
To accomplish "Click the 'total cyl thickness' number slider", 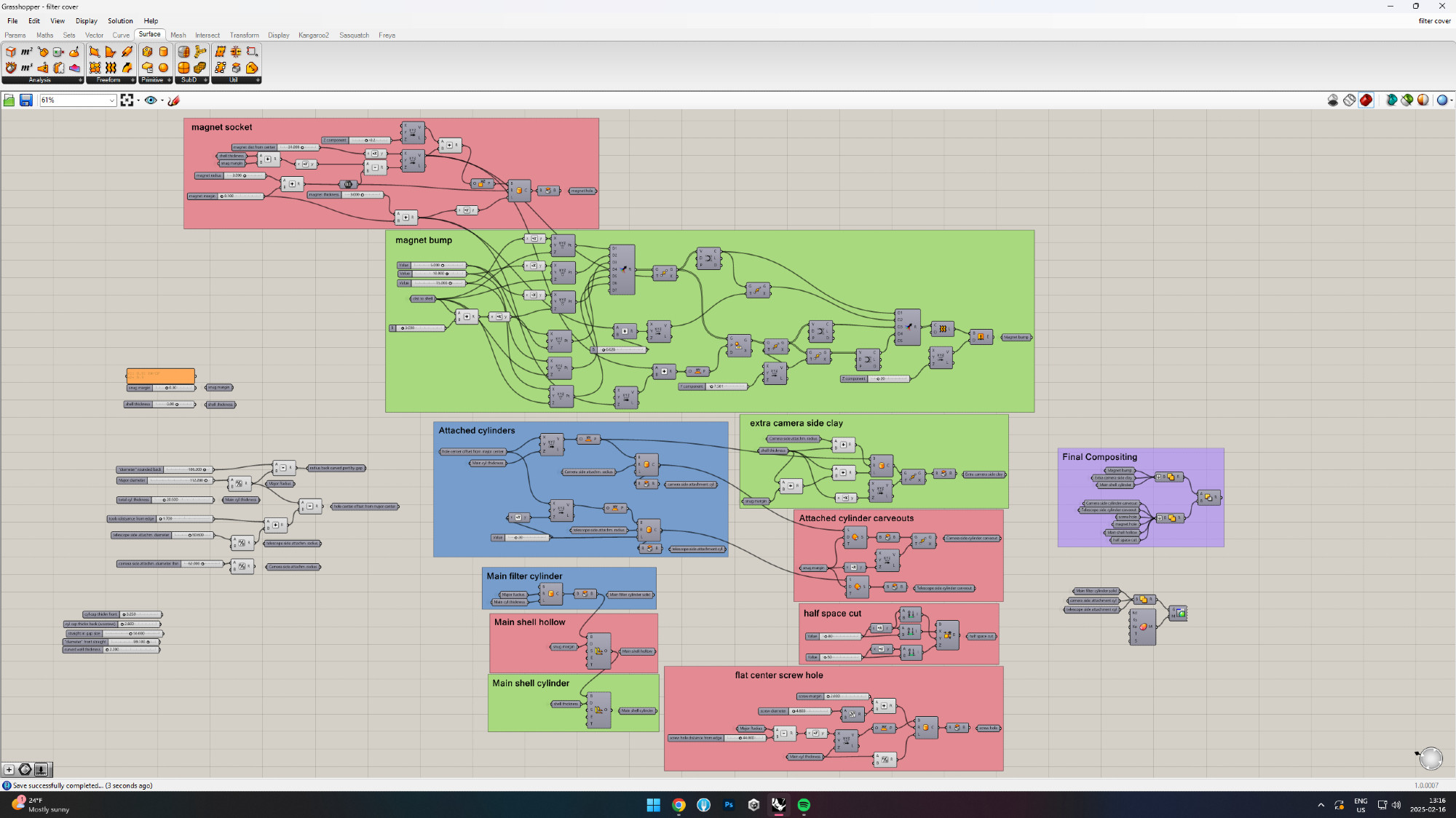I will (165, 500).
